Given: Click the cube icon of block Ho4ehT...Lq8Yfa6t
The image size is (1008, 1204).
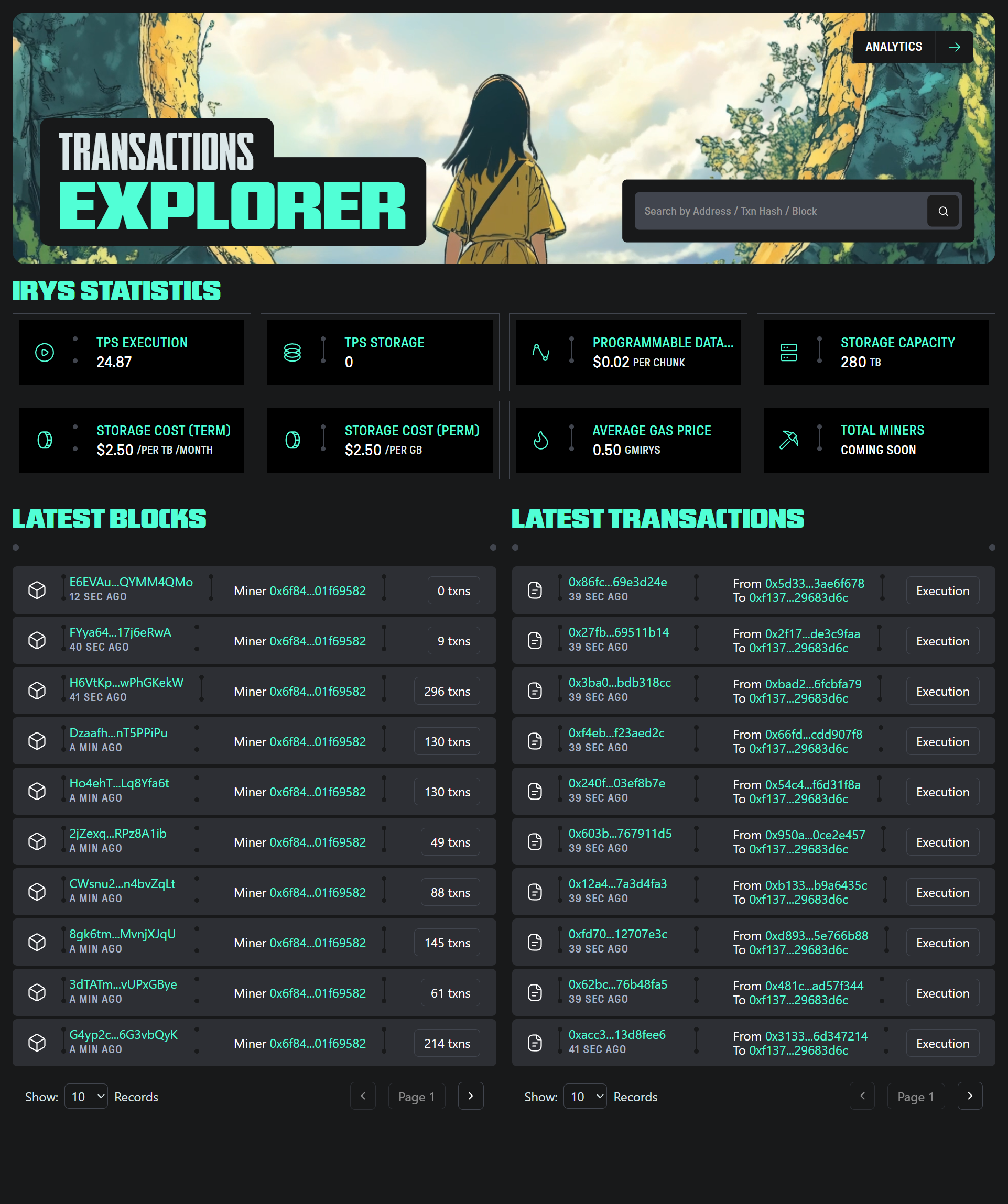Looking at the screenshot, I should click(37, 791).
